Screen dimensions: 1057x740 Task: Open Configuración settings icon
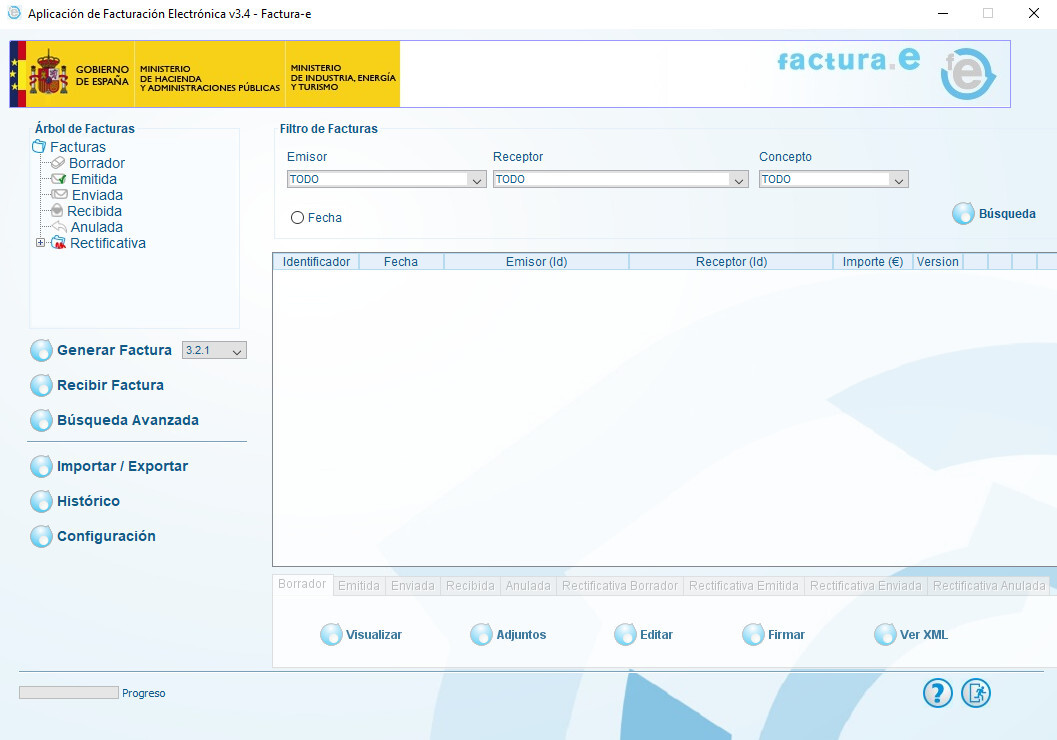[x=41, y=536]
